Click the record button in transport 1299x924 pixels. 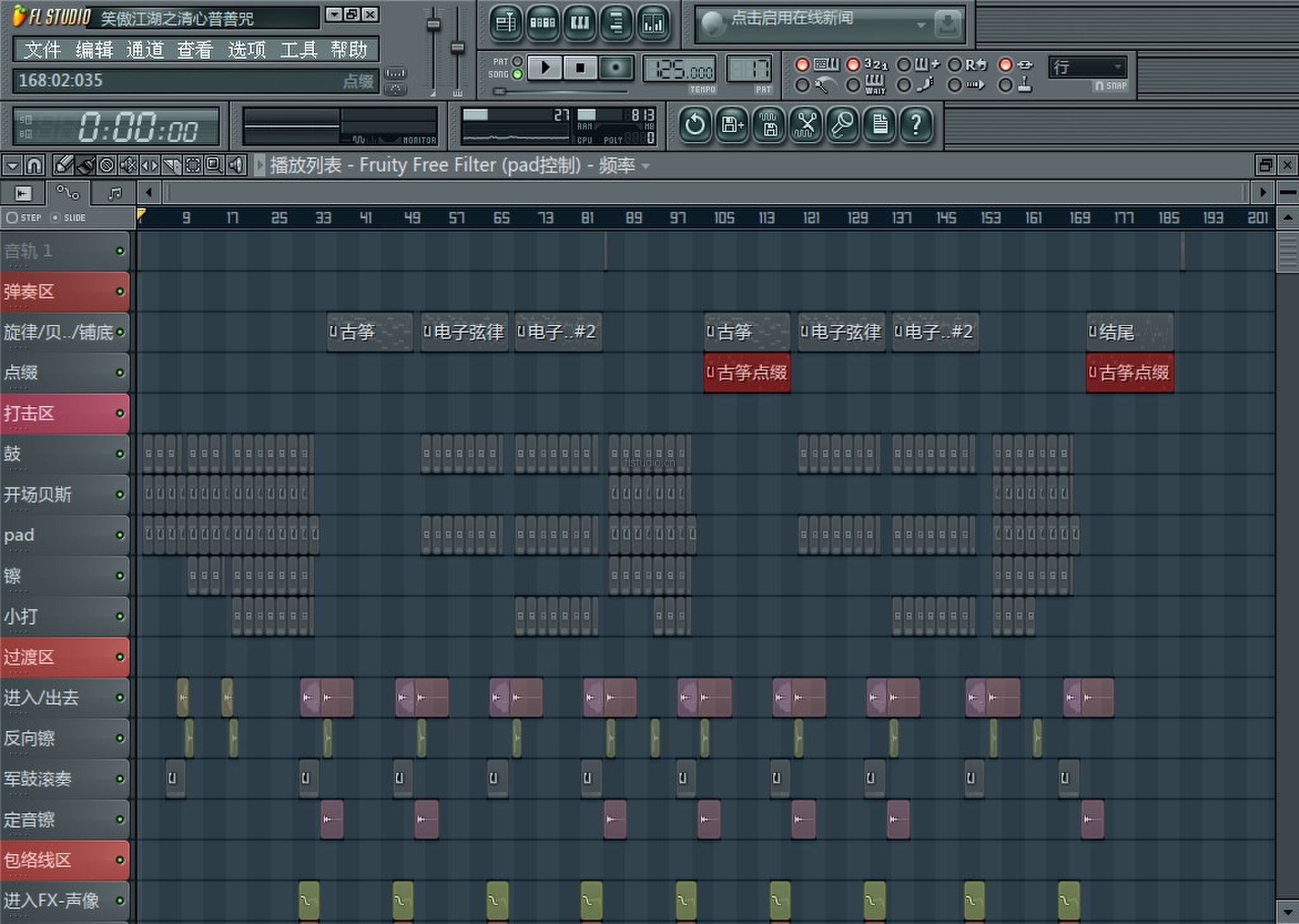(616, 68)
